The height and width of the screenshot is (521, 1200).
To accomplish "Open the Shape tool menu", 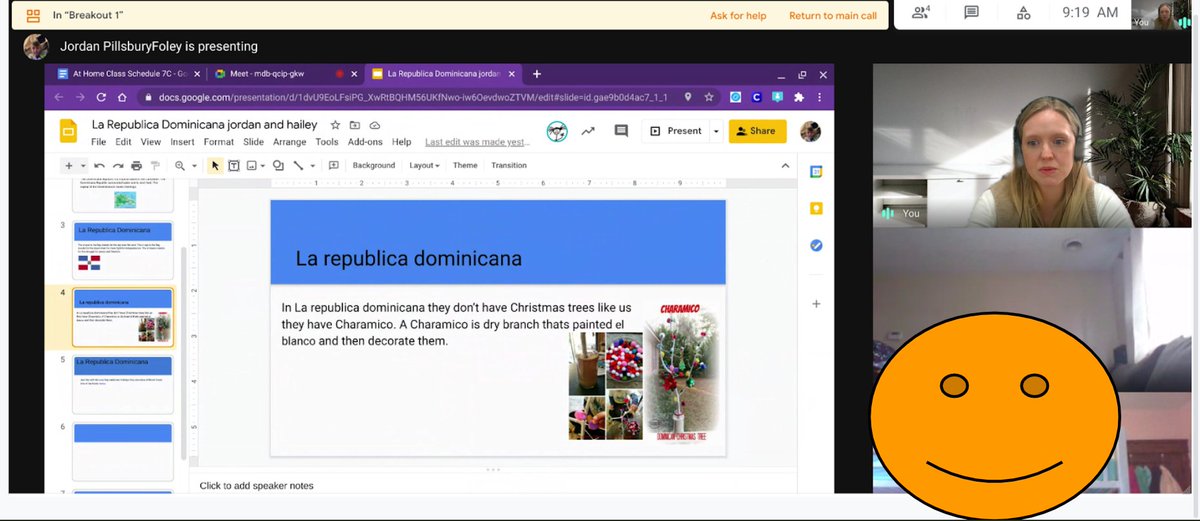I will point(278,165).
